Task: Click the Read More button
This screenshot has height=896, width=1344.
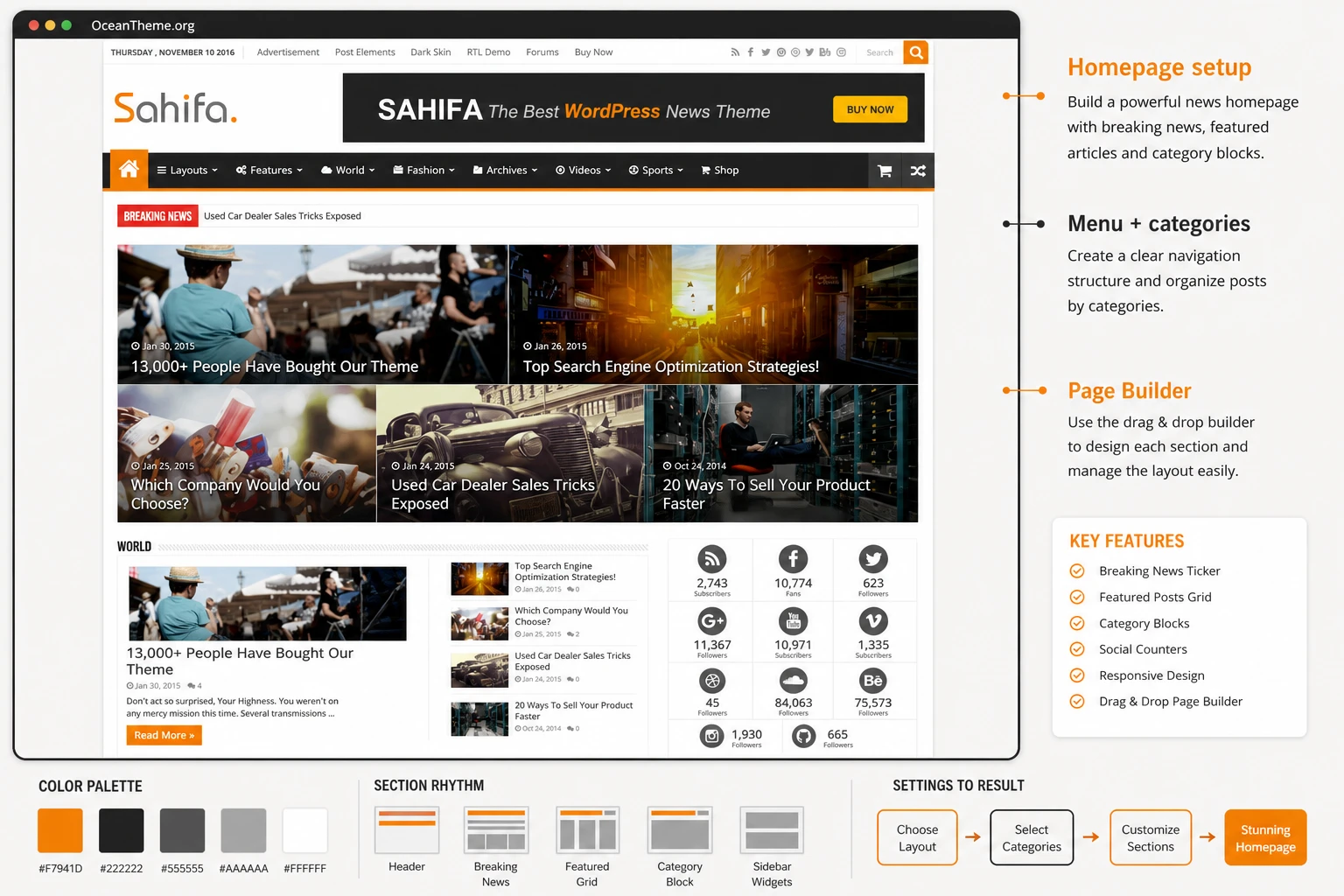Action: [164, 735]
